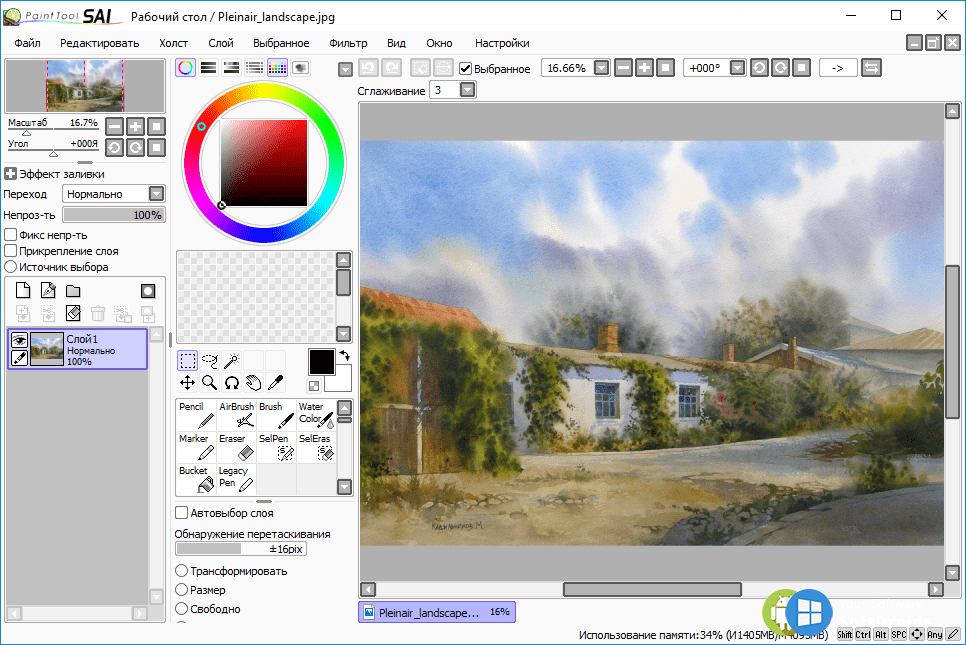Click the undo button in toolbar
The image size is (966, 645).
[368, 68]
